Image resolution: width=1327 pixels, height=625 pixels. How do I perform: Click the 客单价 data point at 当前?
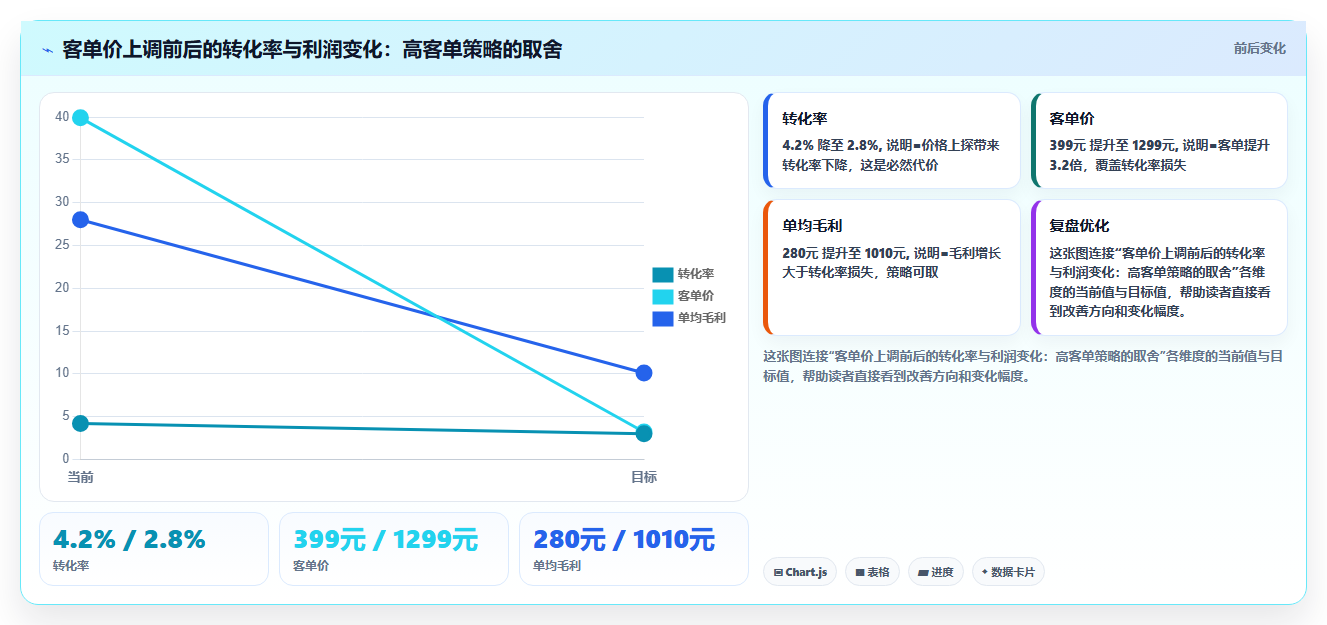(x=80, y=117)
